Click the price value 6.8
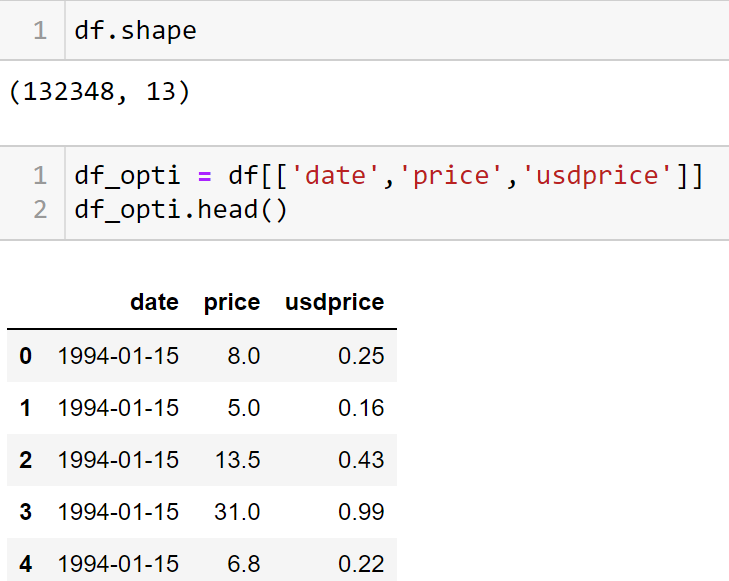The width and height of the screenshot is (729, 581). click(x=243, y=564)
